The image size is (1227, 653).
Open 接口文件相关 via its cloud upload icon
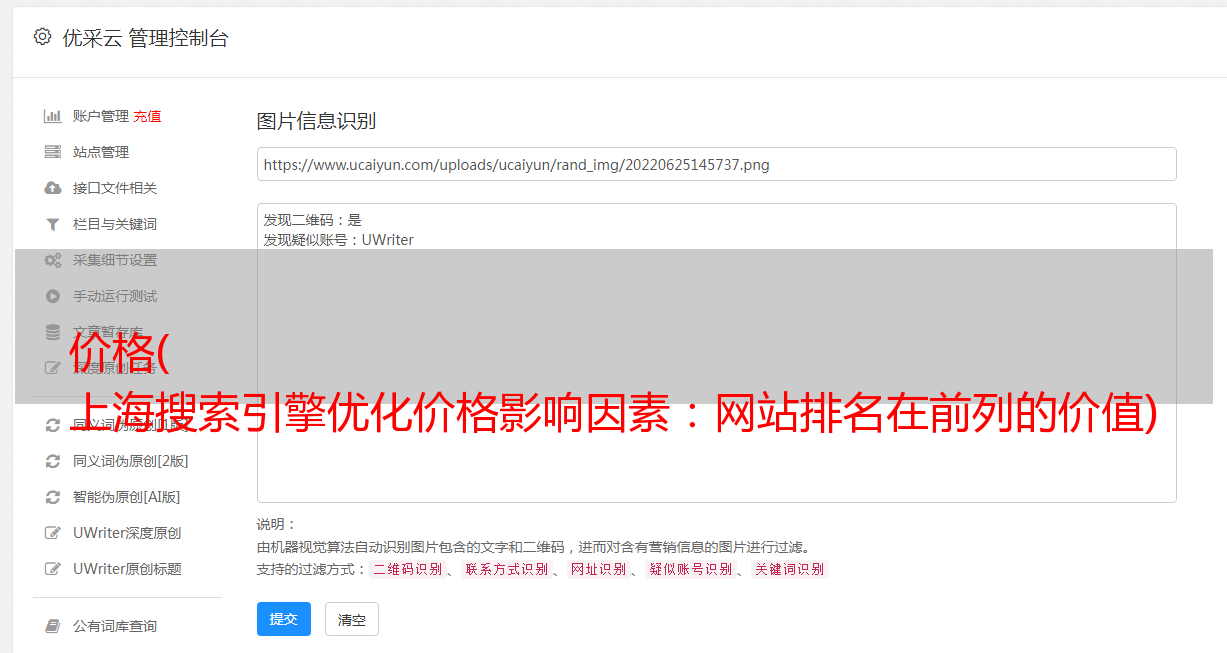coord(53,188)
